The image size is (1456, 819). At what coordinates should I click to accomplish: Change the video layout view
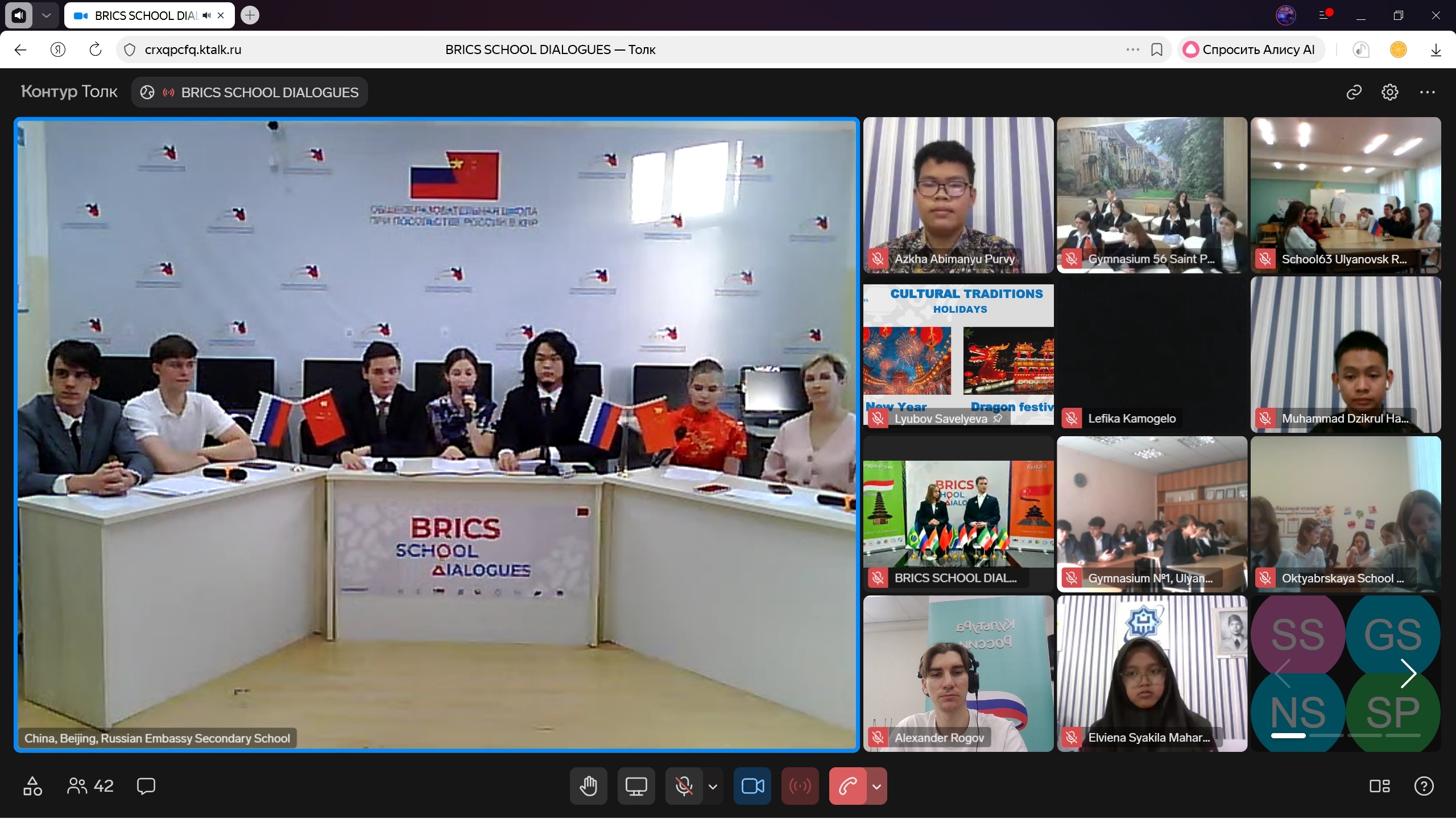(1379, 786)
